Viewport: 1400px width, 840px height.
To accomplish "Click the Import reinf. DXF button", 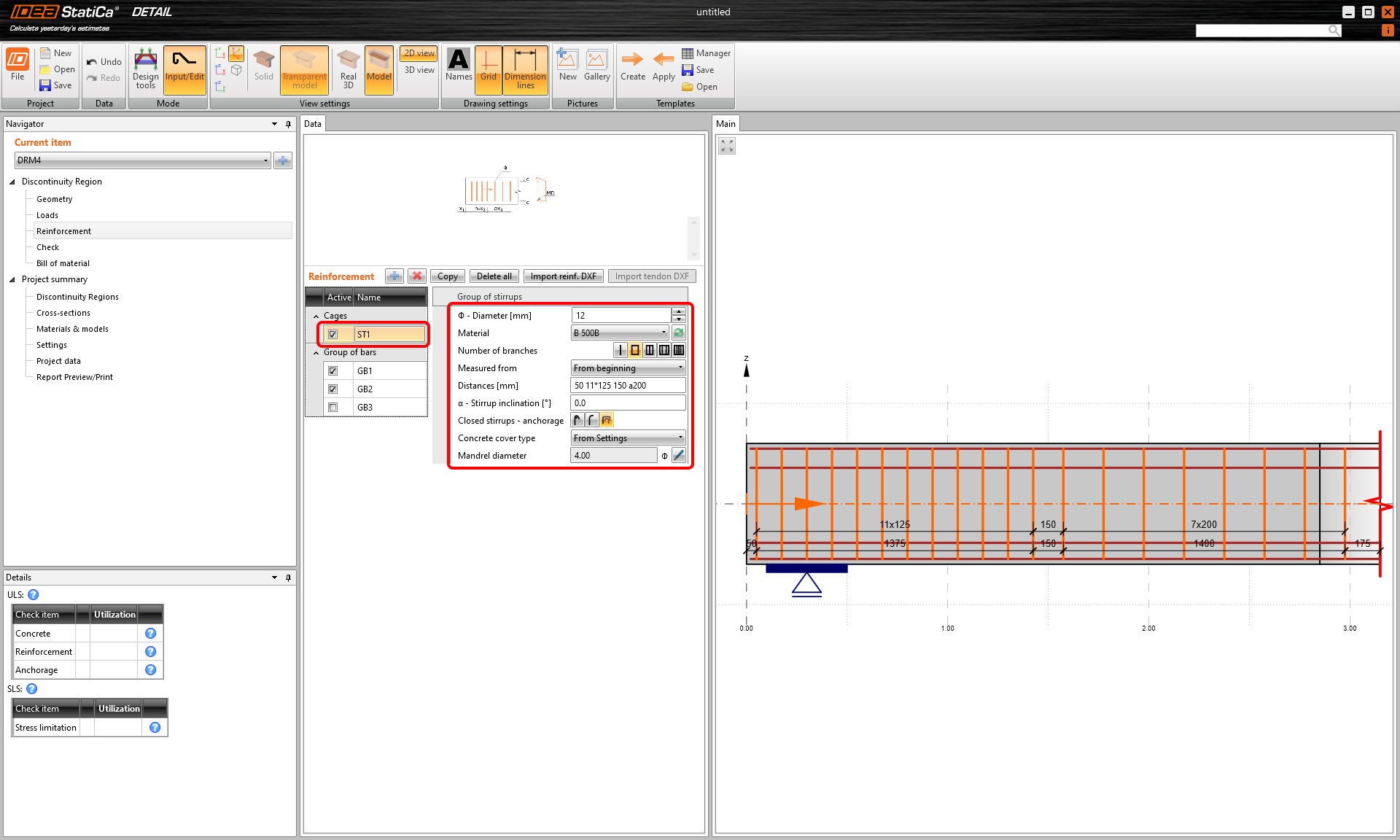I will point(563,276).
